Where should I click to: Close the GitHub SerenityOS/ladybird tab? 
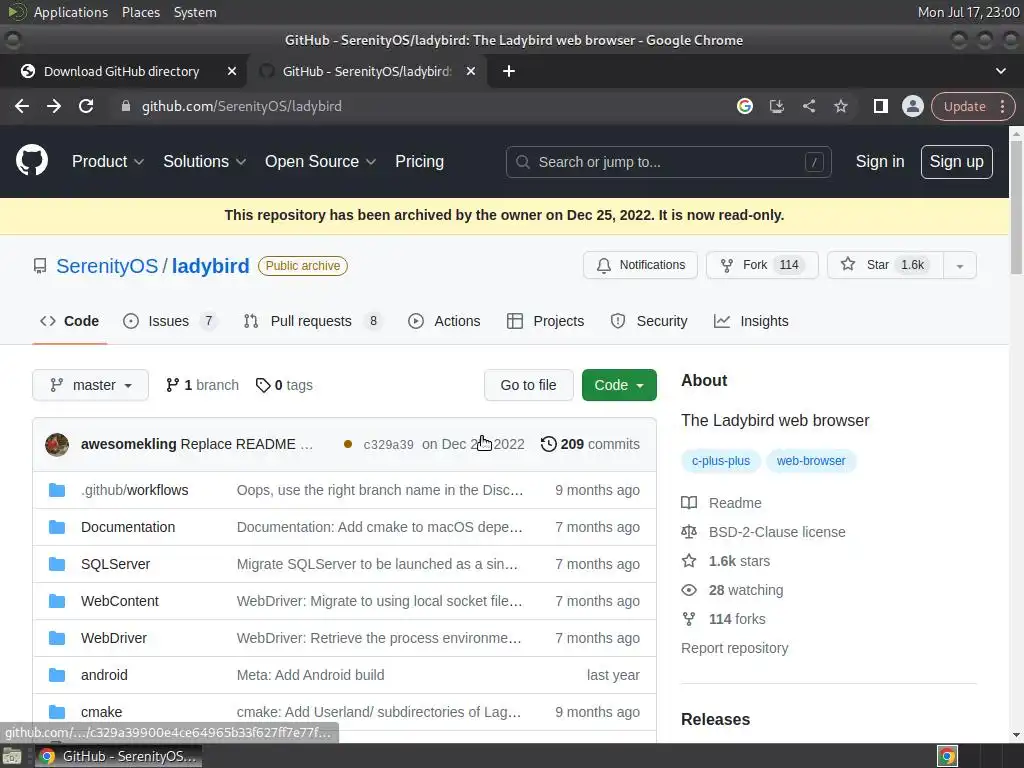pos(471,71)
